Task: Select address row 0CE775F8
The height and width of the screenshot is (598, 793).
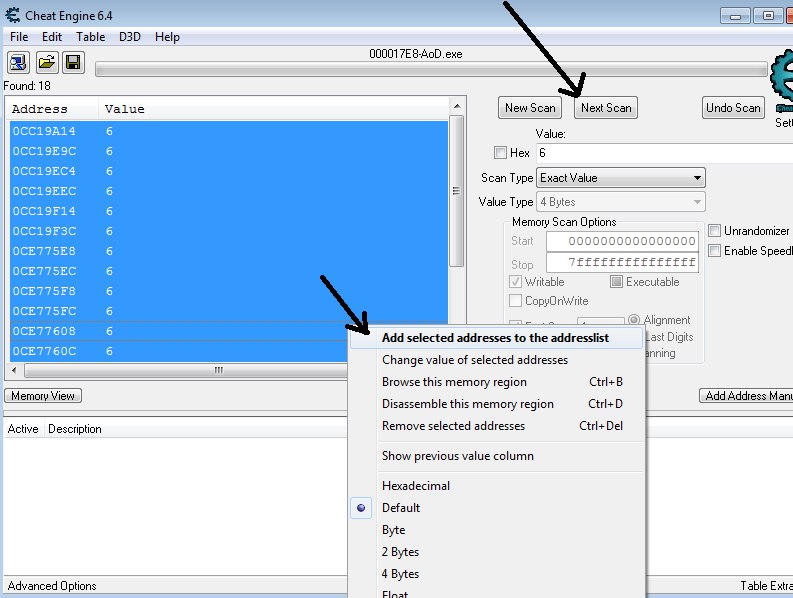Action: point(229,291)
